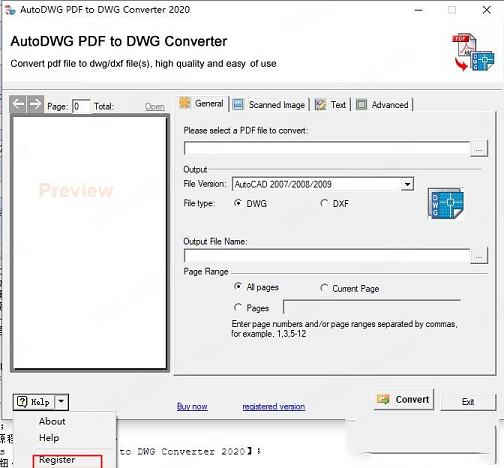Open the Help button dropdown arrow

[x=61, y=401]
